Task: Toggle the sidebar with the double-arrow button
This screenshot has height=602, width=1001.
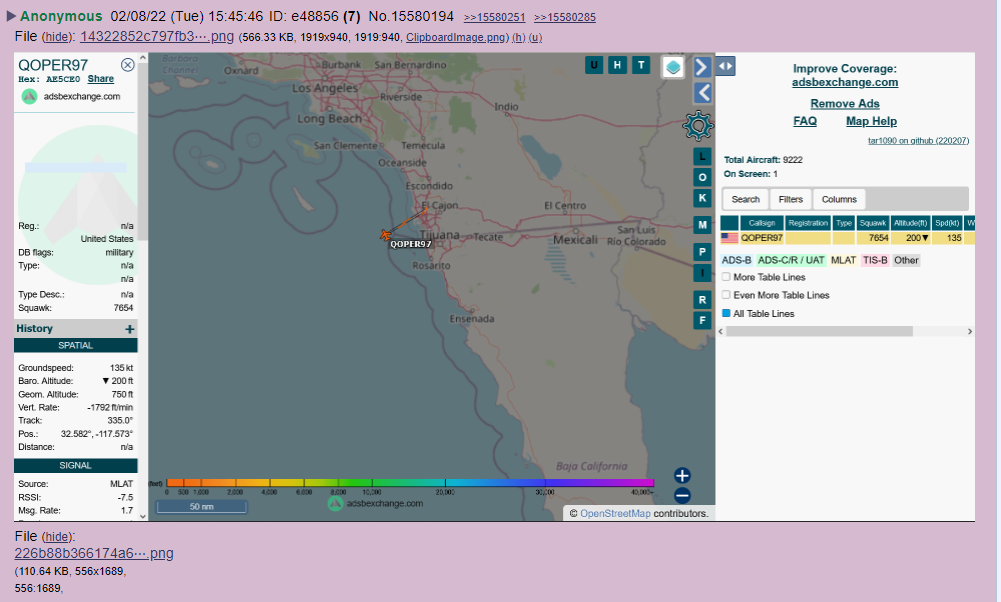Action: 725,66
